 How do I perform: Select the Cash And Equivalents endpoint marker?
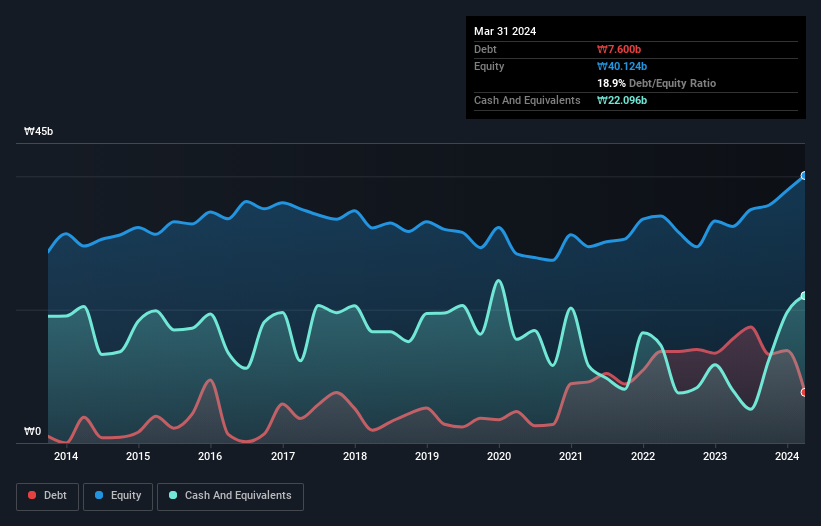point(805,296)
